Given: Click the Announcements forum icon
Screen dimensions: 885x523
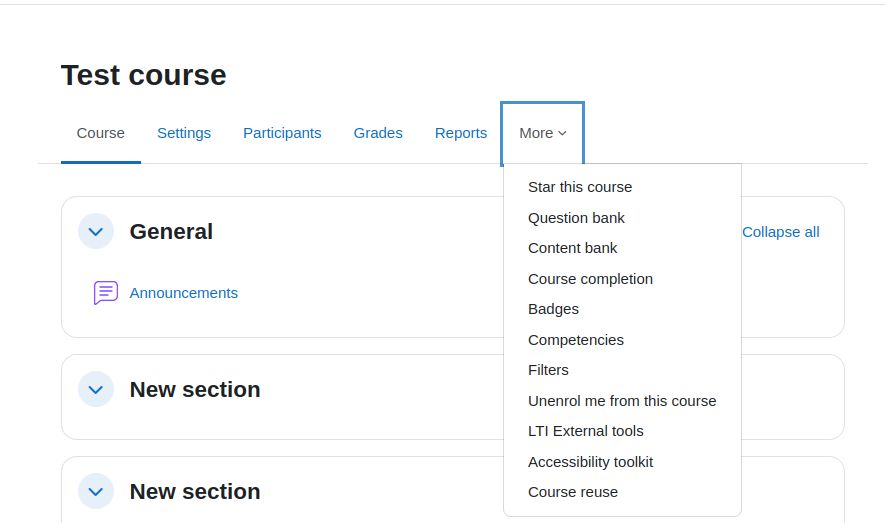Looking at the screenshot, I should (x=106, y=293).
